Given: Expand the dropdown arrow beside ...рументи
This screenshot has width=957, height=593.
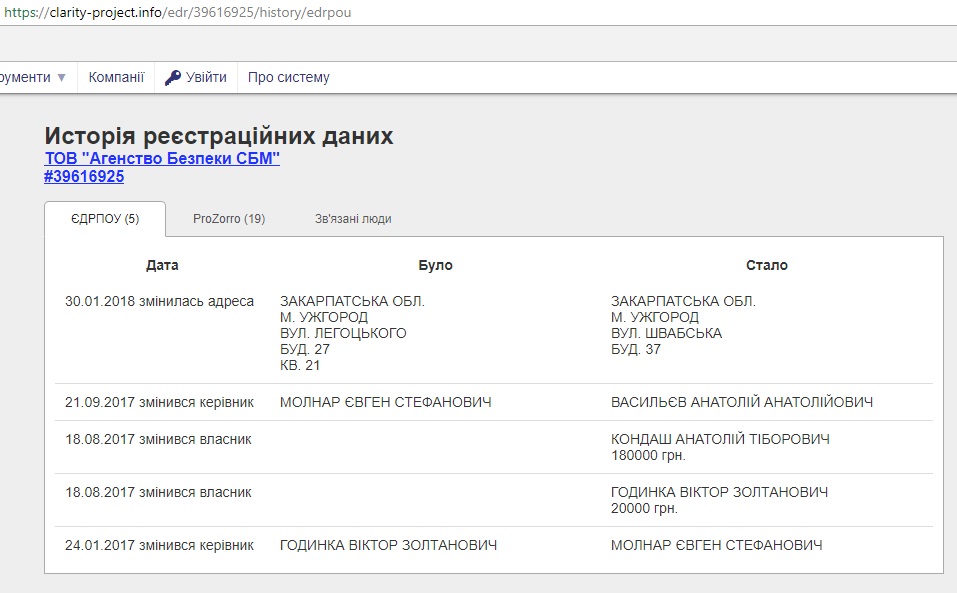Looking at the screenshot, I should click(62, 77).
